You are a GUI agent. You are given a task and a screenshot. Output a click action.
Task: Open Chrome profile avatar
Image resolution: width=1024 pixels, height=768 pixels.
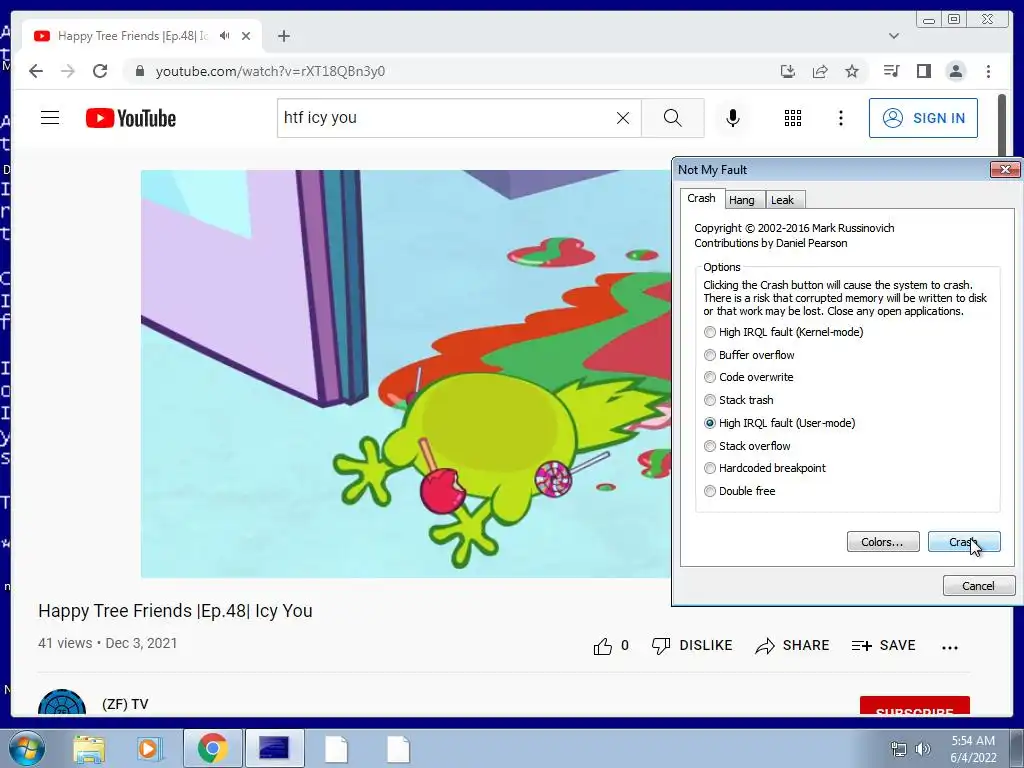(x=955, y=71)
